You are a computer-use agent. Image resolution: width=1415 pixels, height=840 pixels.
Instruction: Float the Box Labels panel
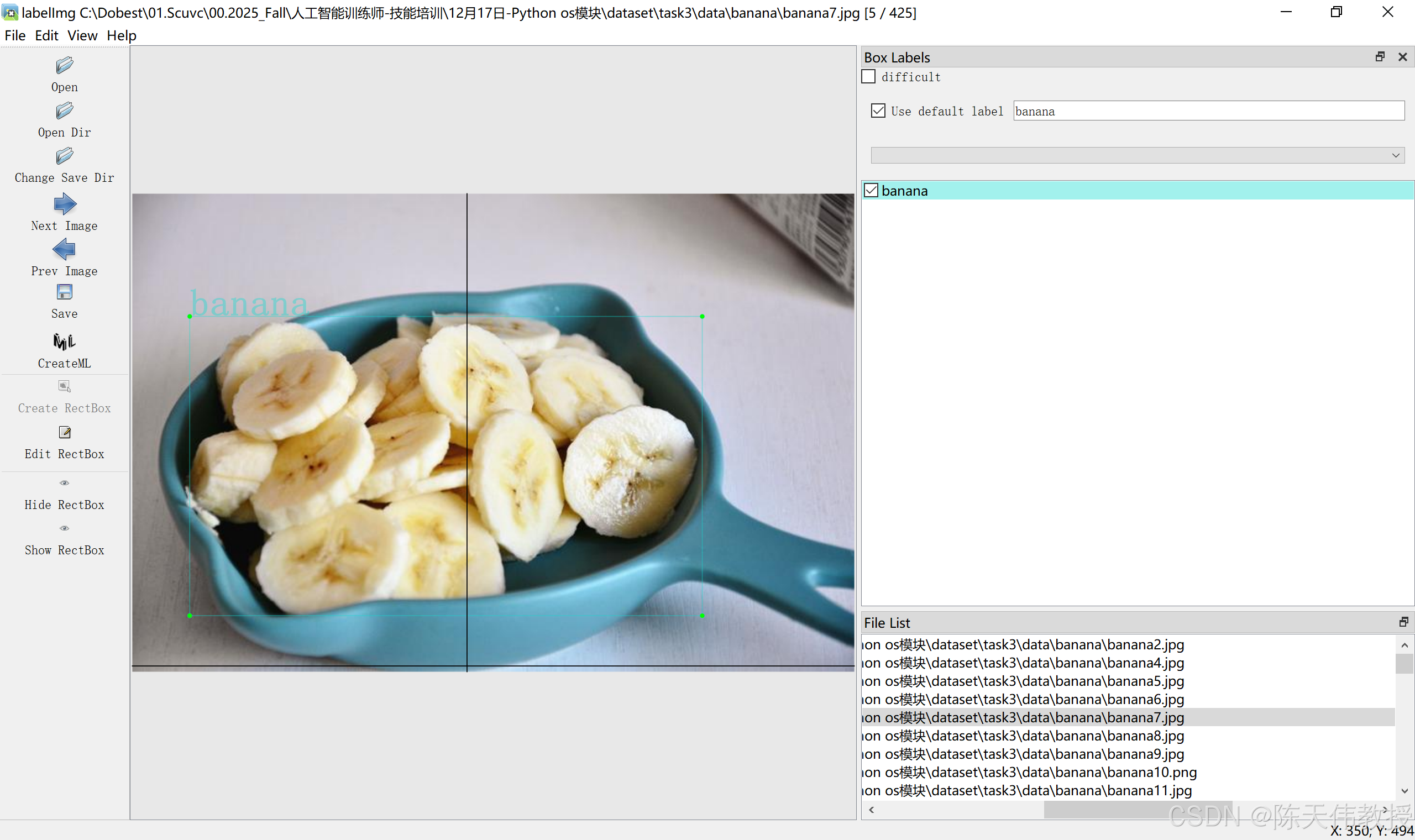(x=1380, y=57)
